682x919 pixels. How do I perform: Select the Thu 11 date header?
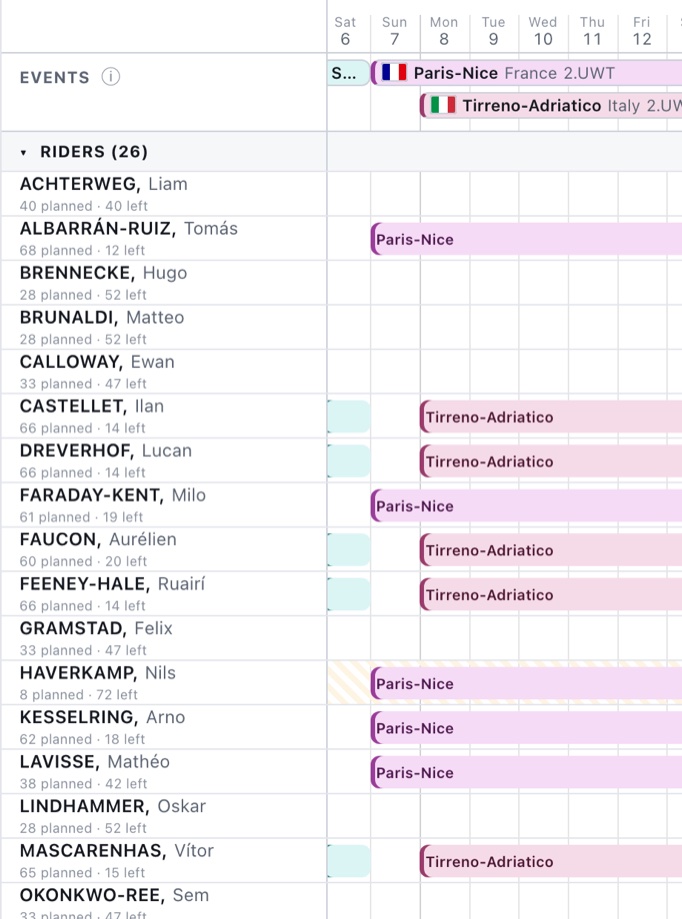click(592, 30)
